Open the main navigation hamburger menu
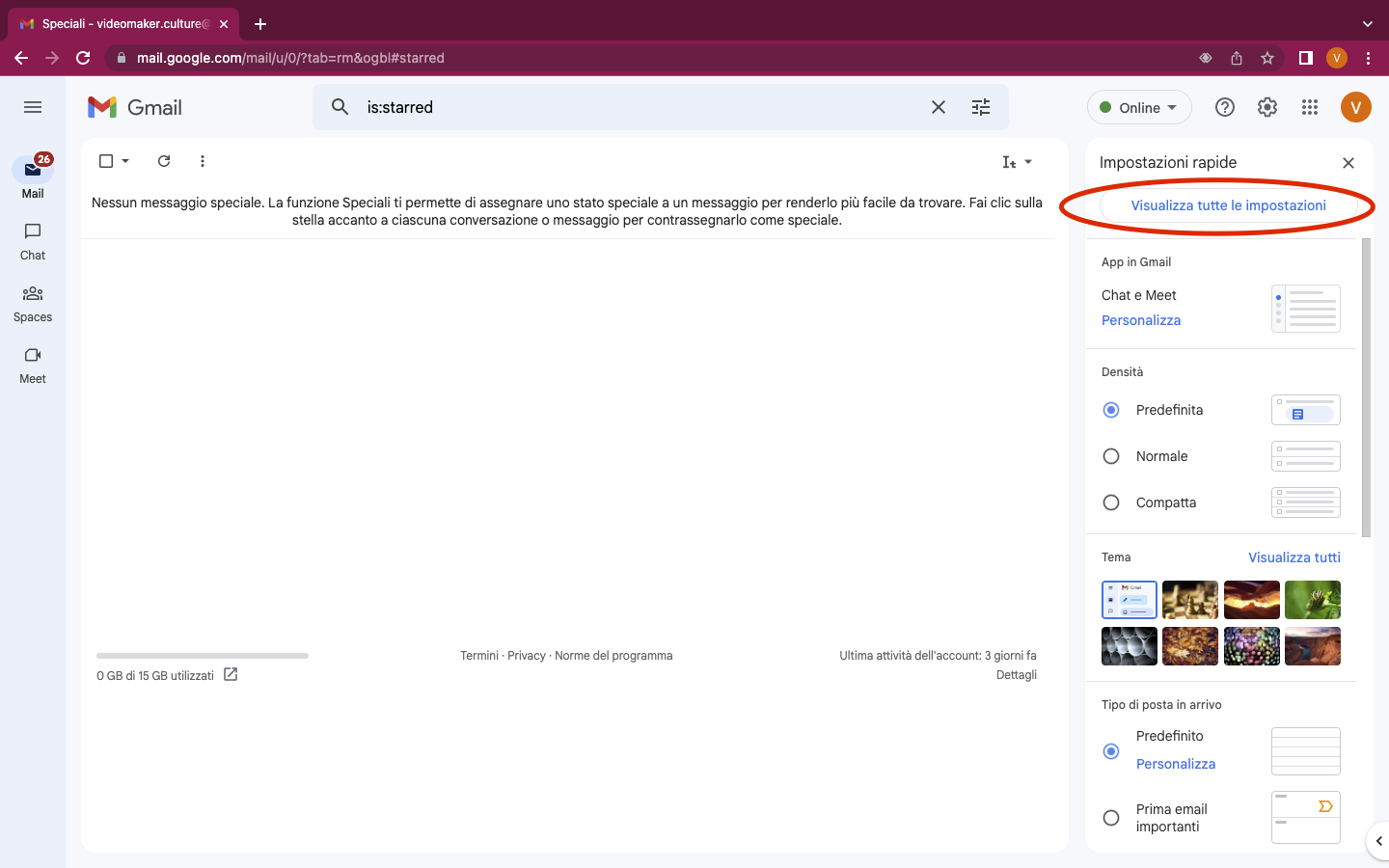Image resolution: width=1389 pixels, height=868 pixels. [32, 107]
